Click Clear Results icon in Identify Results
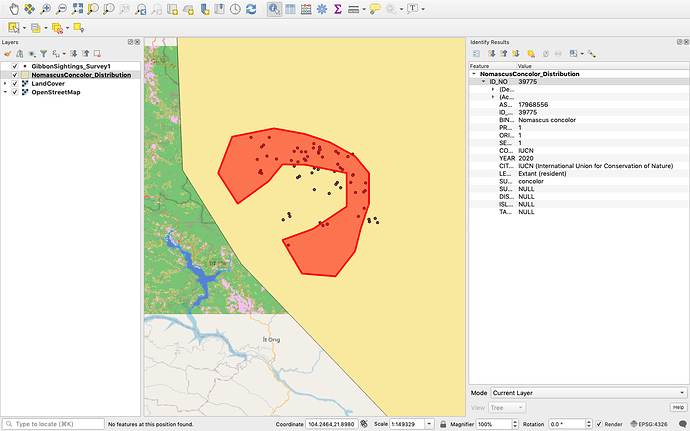The height and width of the screenshot is (431, 690). (x=531, y=54)
